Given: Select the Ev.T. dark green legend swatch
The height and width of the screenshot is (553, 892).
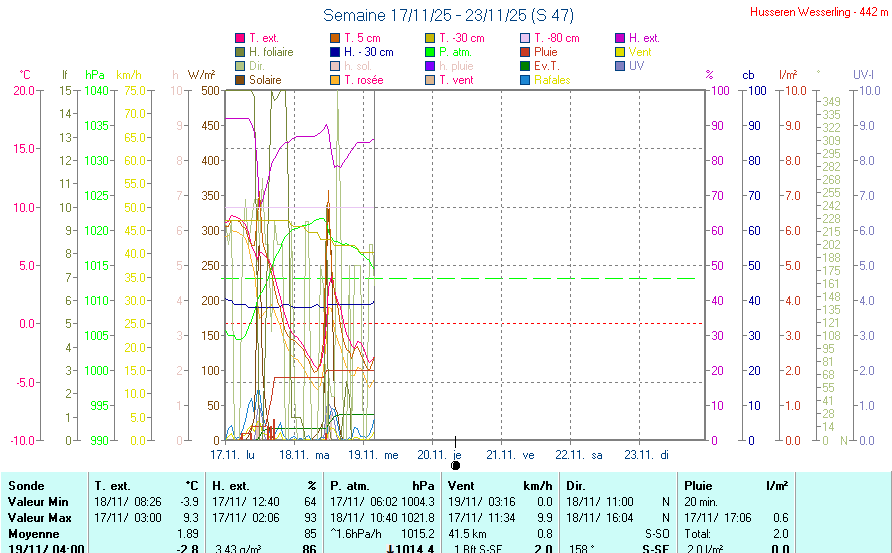Looking at the screenshot, I should (525, 66).
